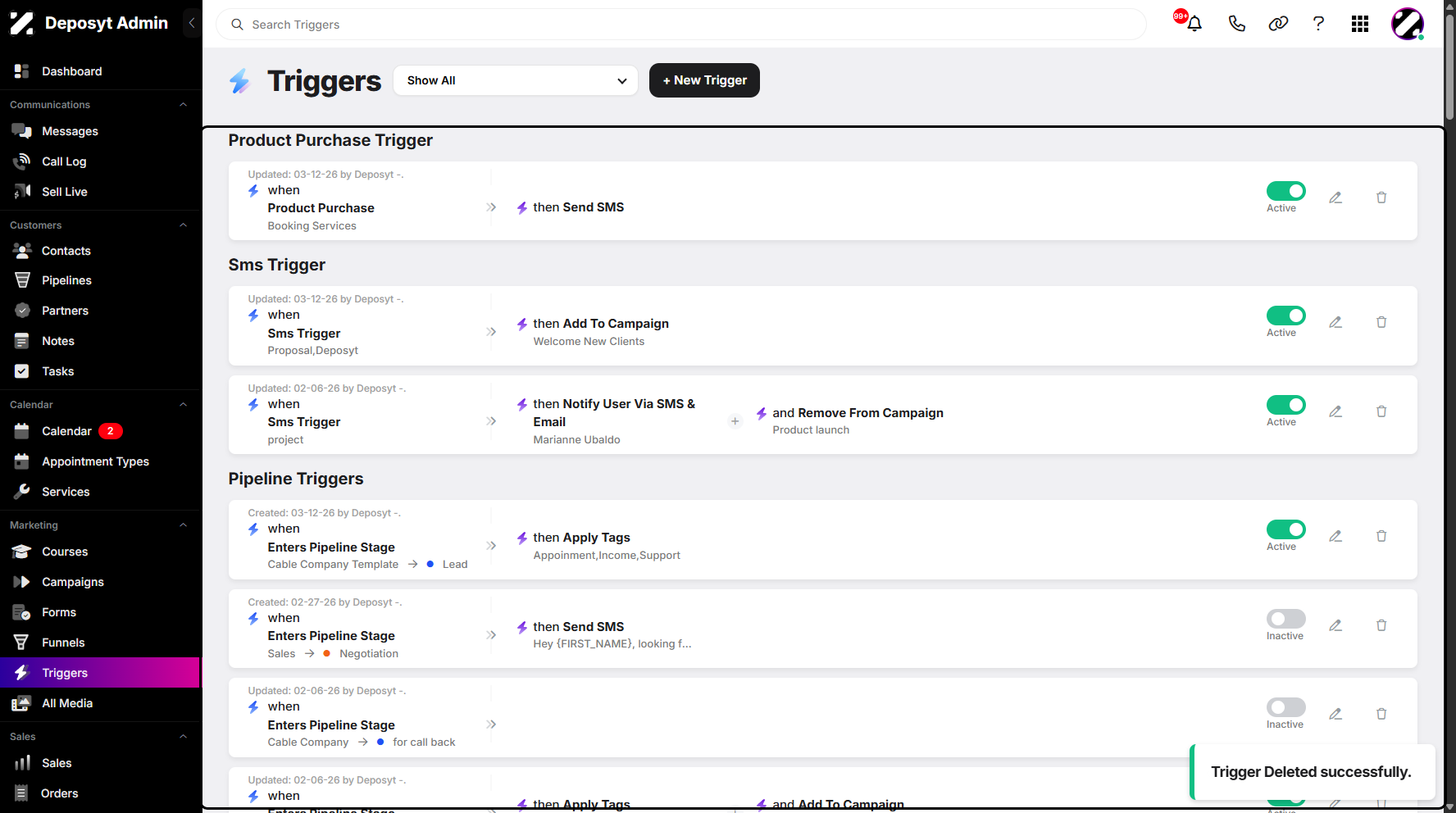Collapse the Sales section header

pos(183,737)
